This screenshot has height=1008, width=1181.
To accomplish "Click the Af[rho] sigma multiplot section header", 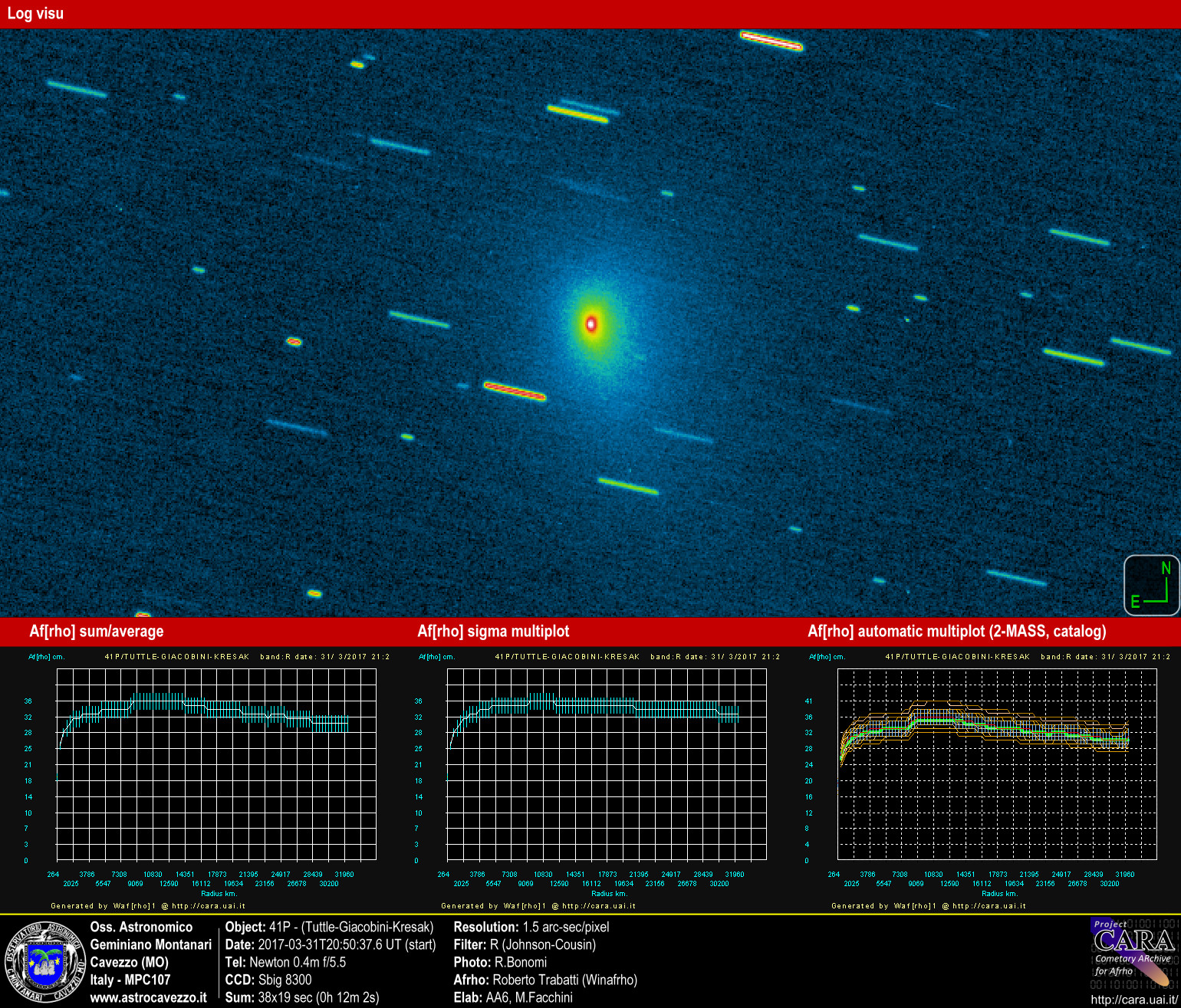I will [x=493, y=632].
